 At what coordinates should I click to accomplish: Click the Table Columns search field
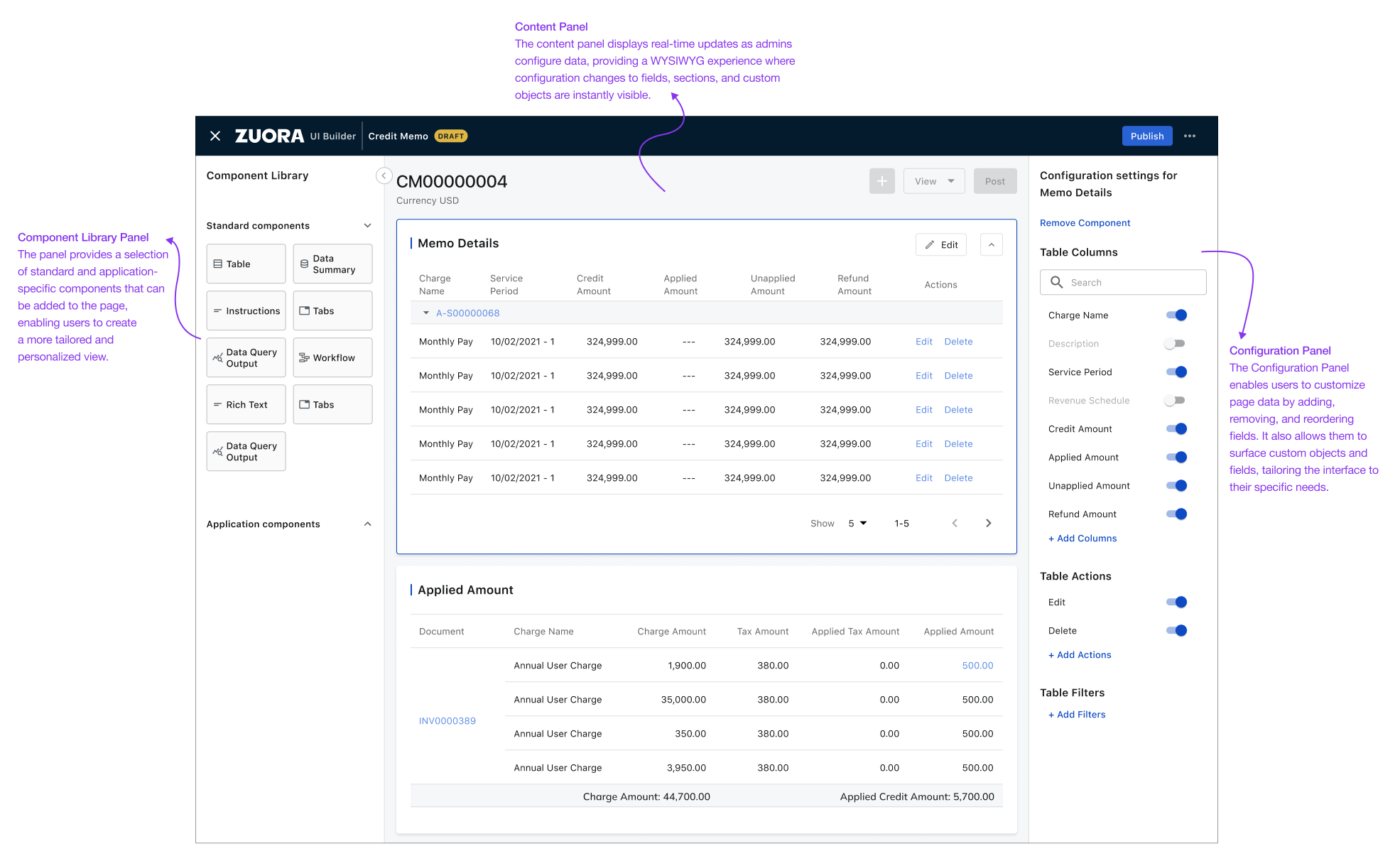1123,282
